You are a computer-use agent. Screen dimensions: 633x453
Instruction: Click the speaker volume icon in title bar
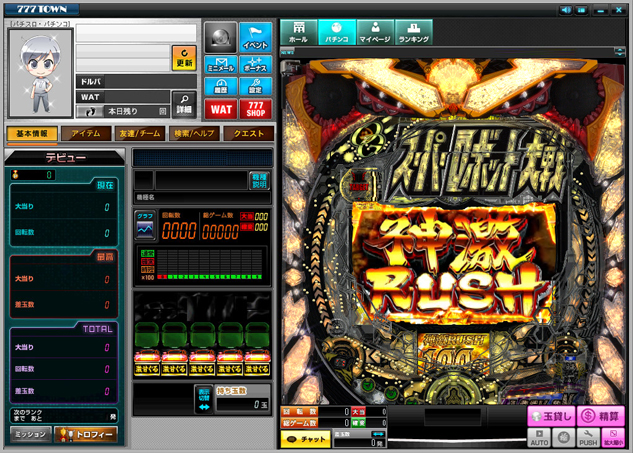coord(566,10)
